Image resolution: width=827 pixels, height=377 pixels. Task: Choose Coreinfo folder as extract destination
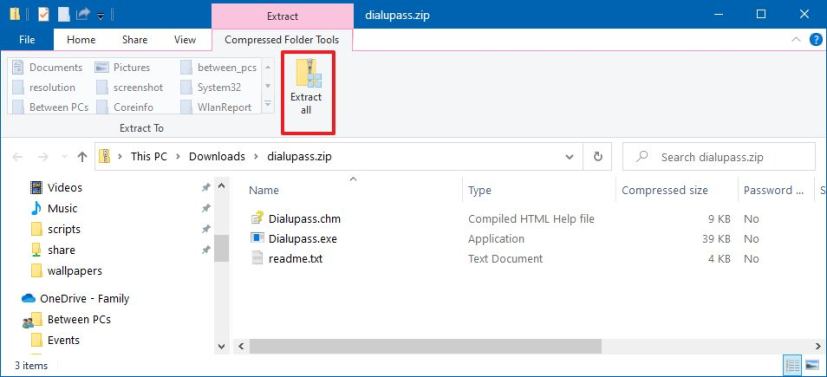pos(125,107)
